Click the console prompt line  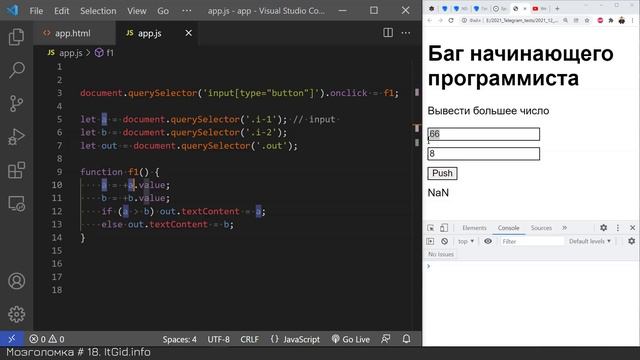coord(531,266)
